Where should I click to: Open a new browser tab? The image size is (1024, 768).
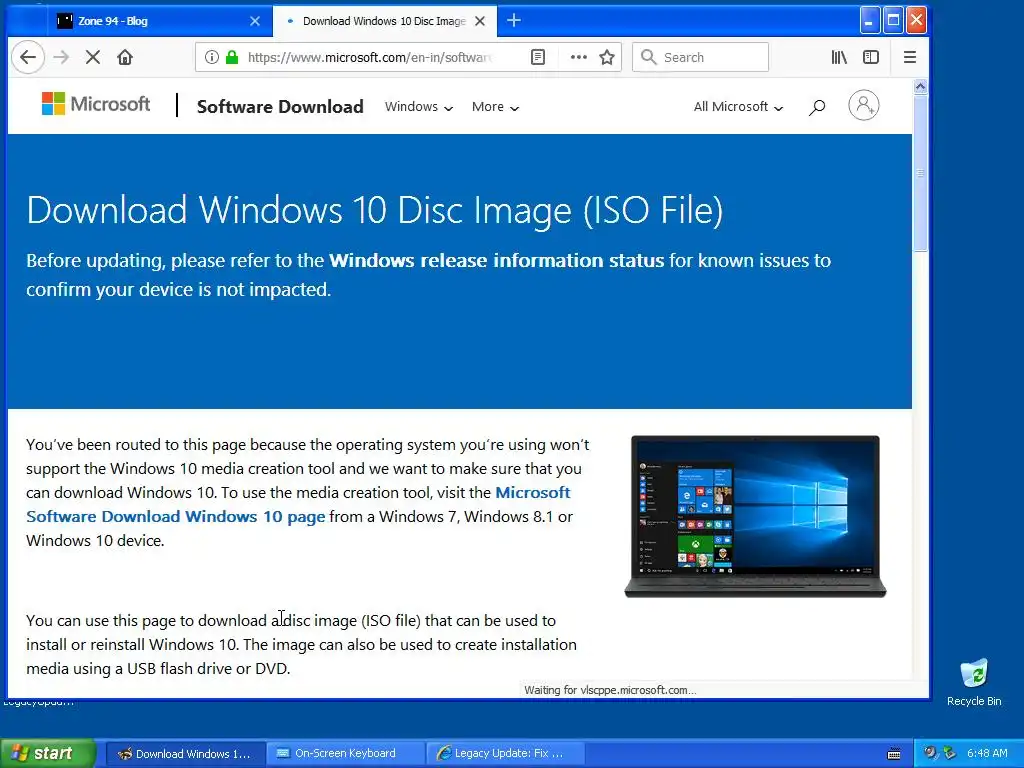[514, 21]
